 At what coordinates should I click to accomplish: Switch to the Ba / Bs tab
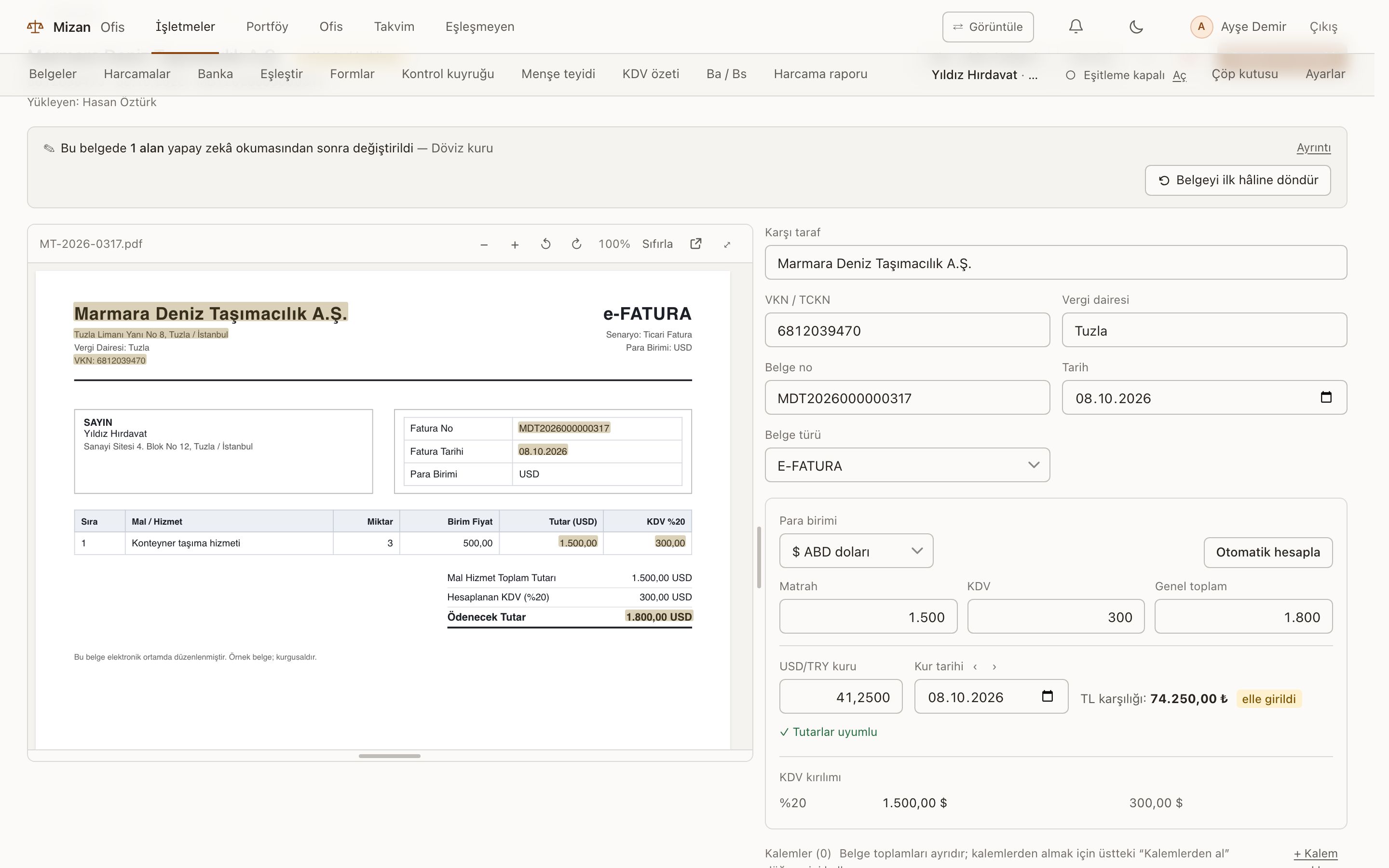tap(726, 74)
